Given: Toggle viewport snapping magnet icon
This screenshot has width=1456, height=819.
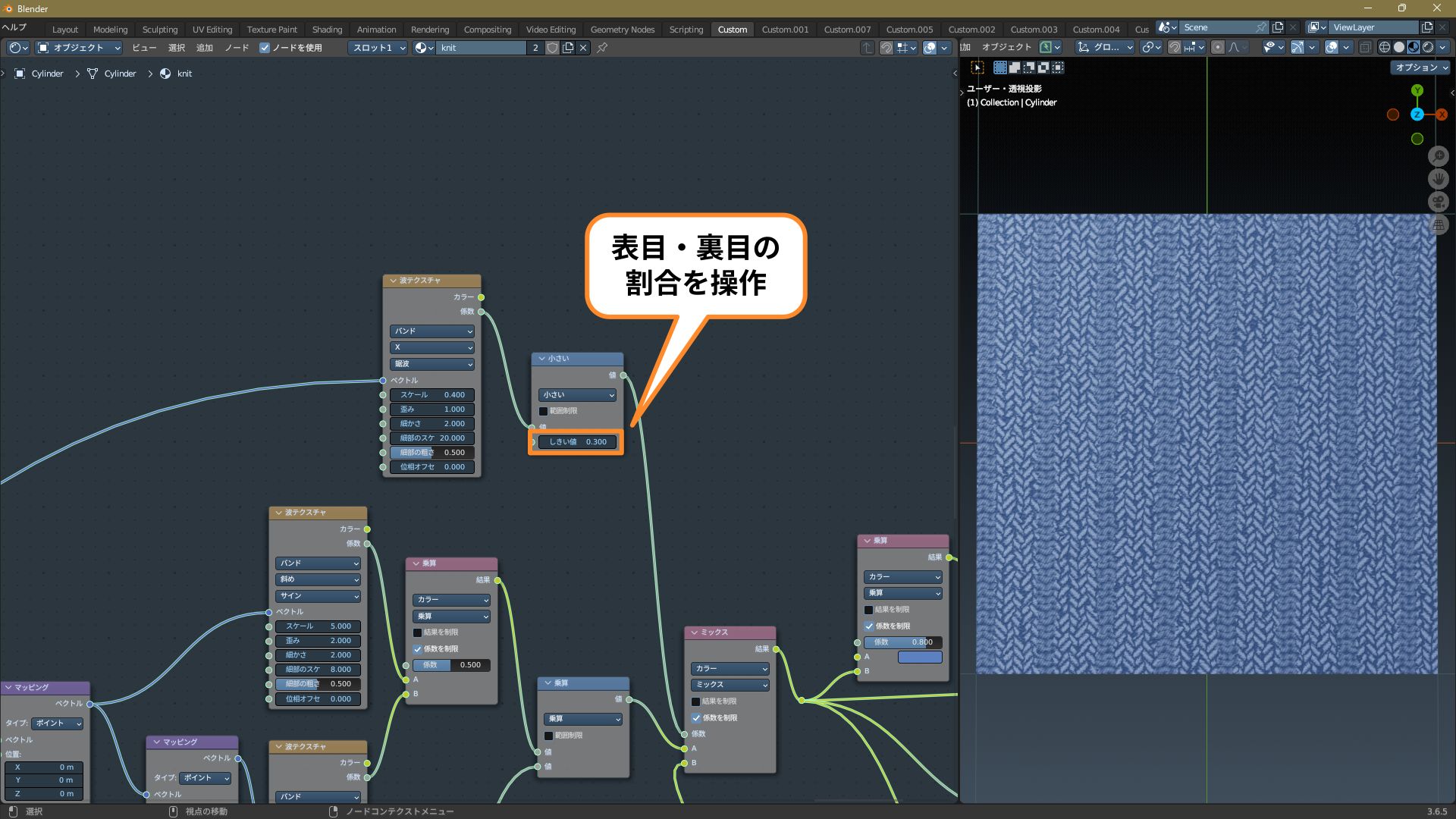Looking at the screenshot, I should point(1174,47).
